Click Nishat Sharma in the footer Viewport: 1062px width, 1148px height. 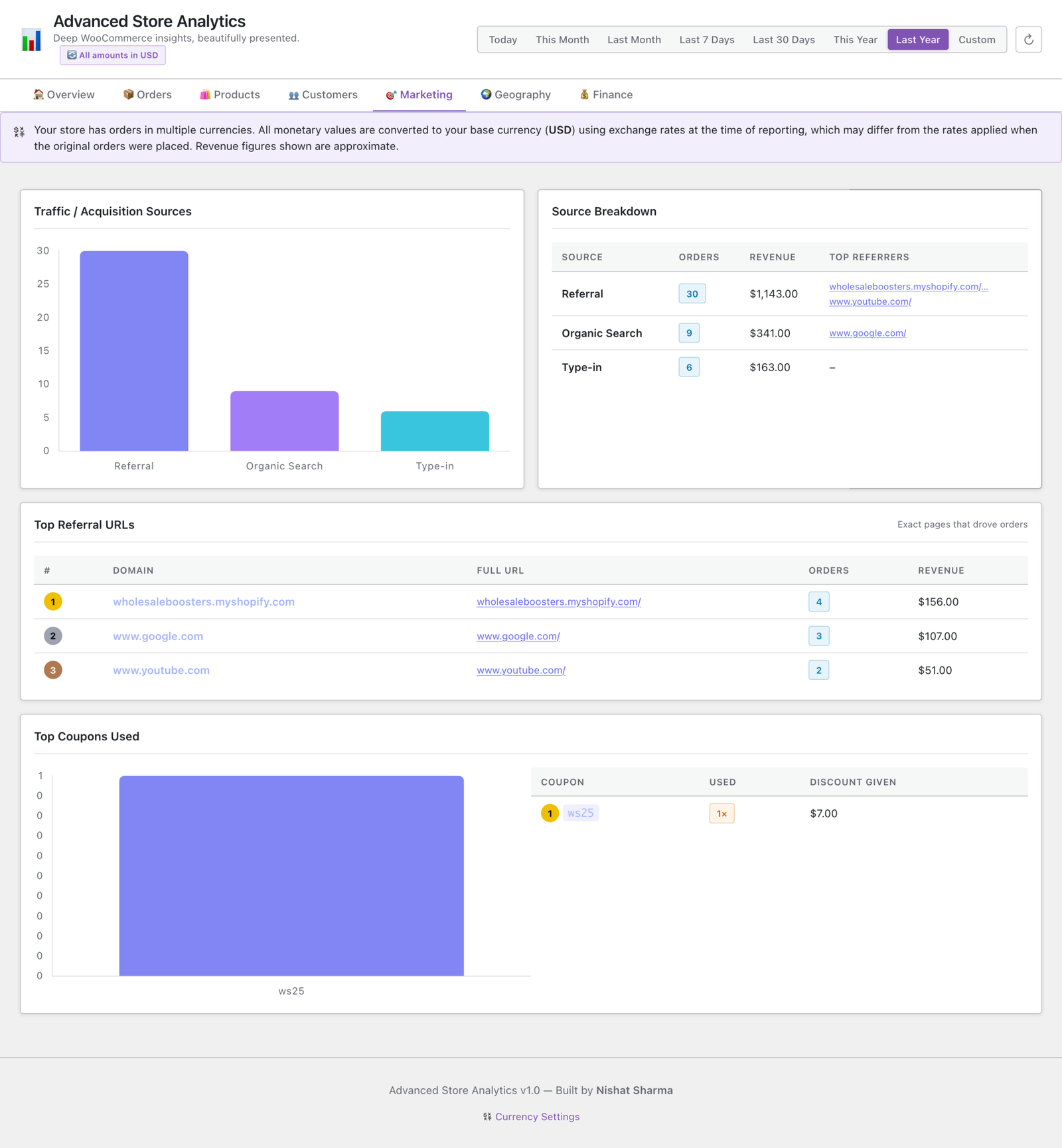click(x=635, y=1090)
